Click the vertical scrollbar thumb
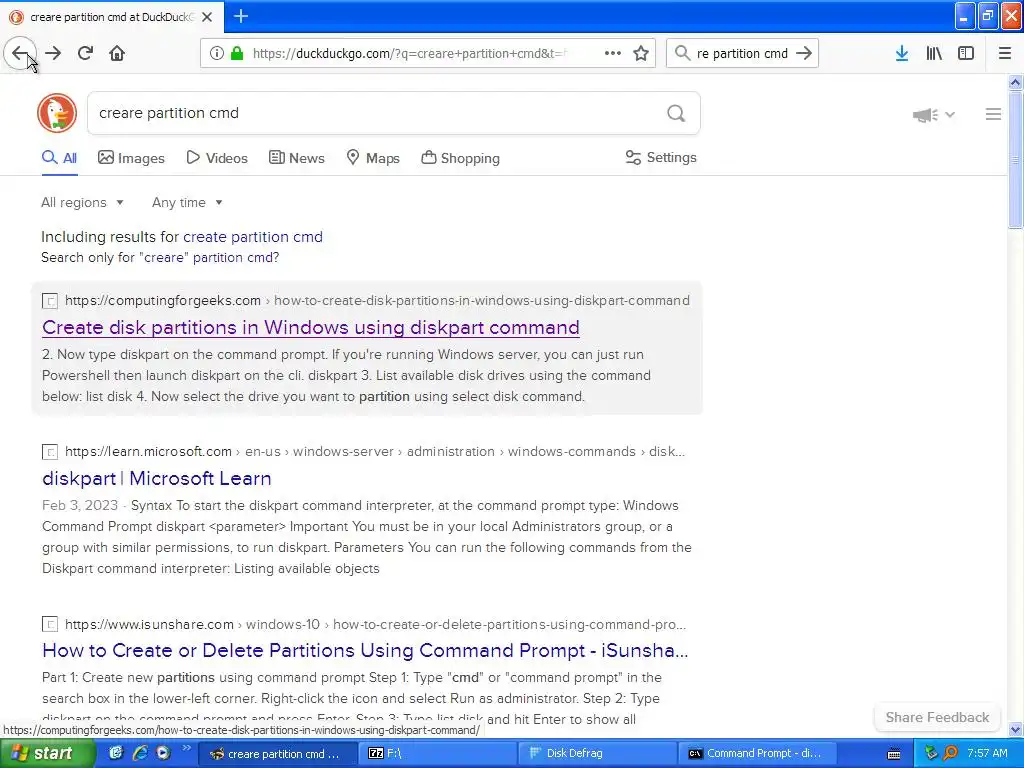The height and width of the screenshot is (768, 1024). [x=1015, y=160]
